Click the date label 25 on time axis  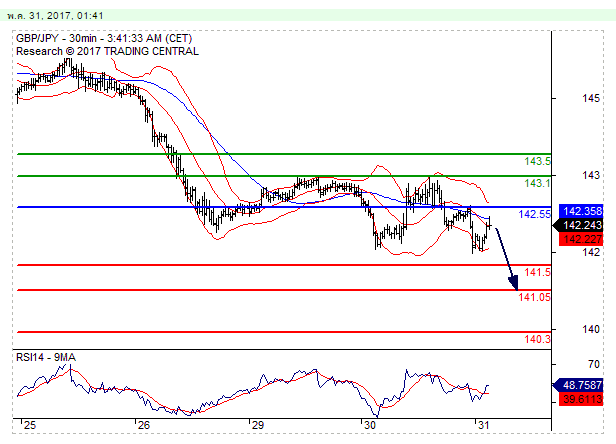[29, 425]
